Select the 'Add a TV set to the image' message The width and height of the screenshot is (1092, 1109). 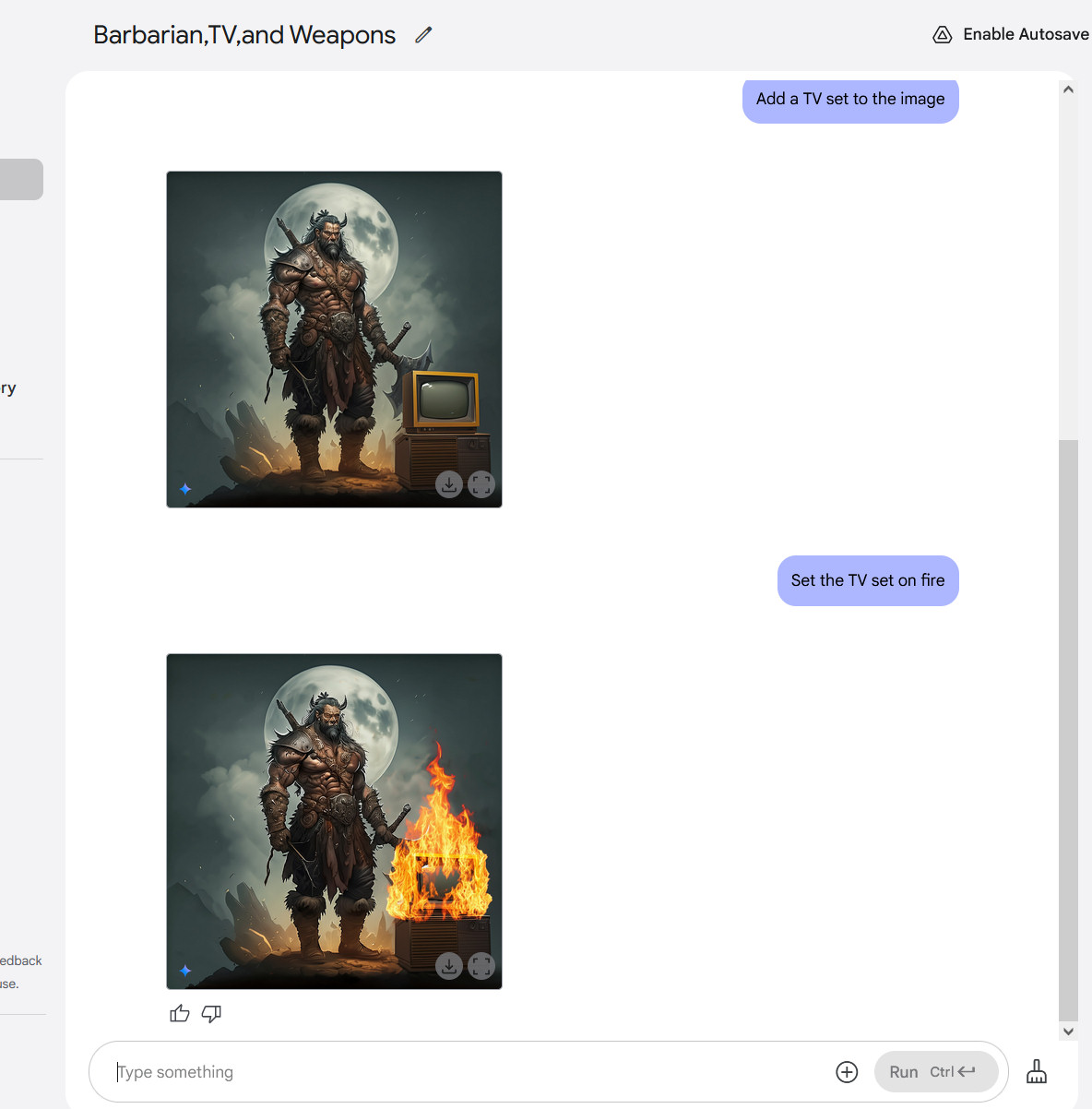coord(849,100)
